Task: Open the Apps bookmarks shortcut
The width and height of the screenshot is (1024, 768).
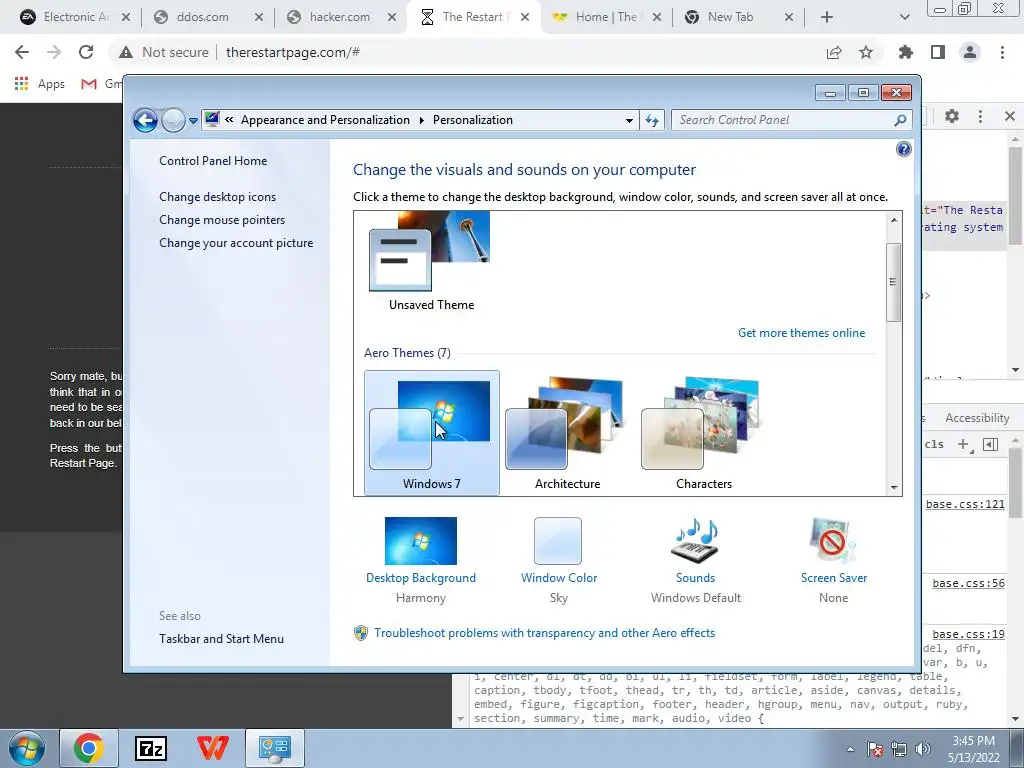Action: point(40,84)
